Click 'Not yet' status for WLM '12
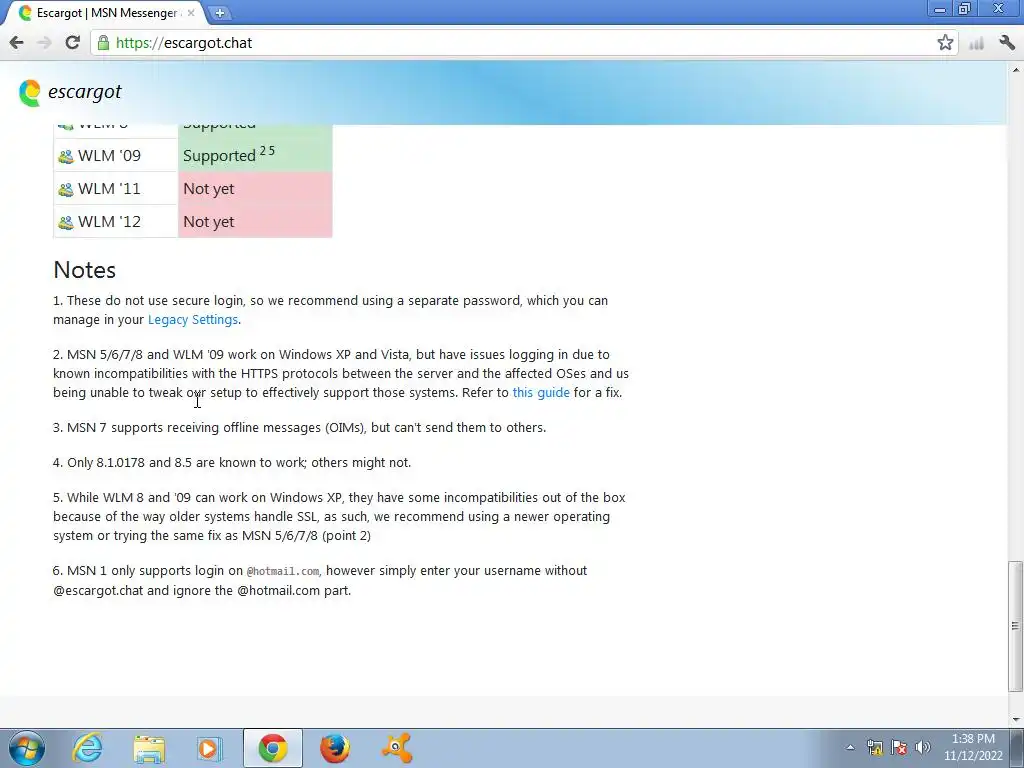Viewport: 1024px width, 768px height. (x=255, y=221)
